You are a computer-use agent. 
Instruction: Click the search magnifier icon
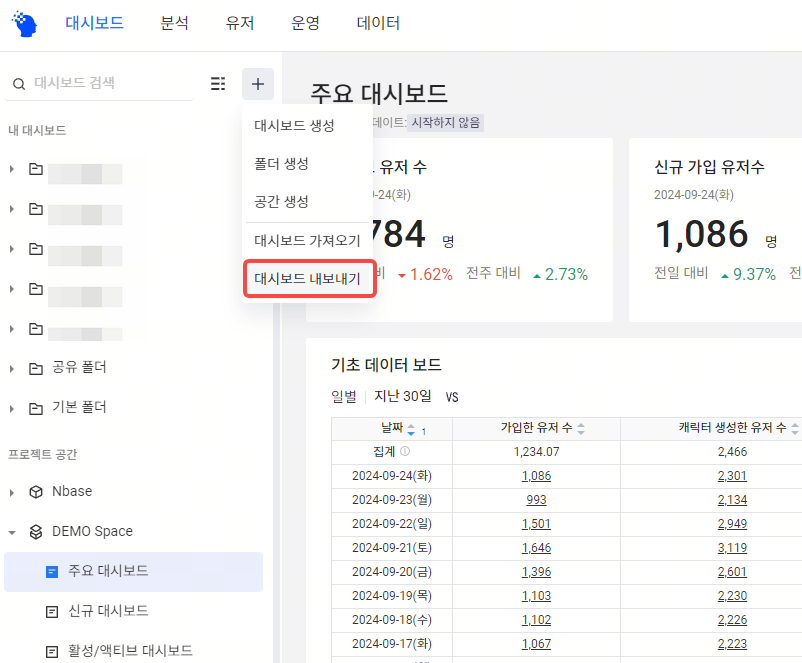pyautogui.click(x=19, y=84)
